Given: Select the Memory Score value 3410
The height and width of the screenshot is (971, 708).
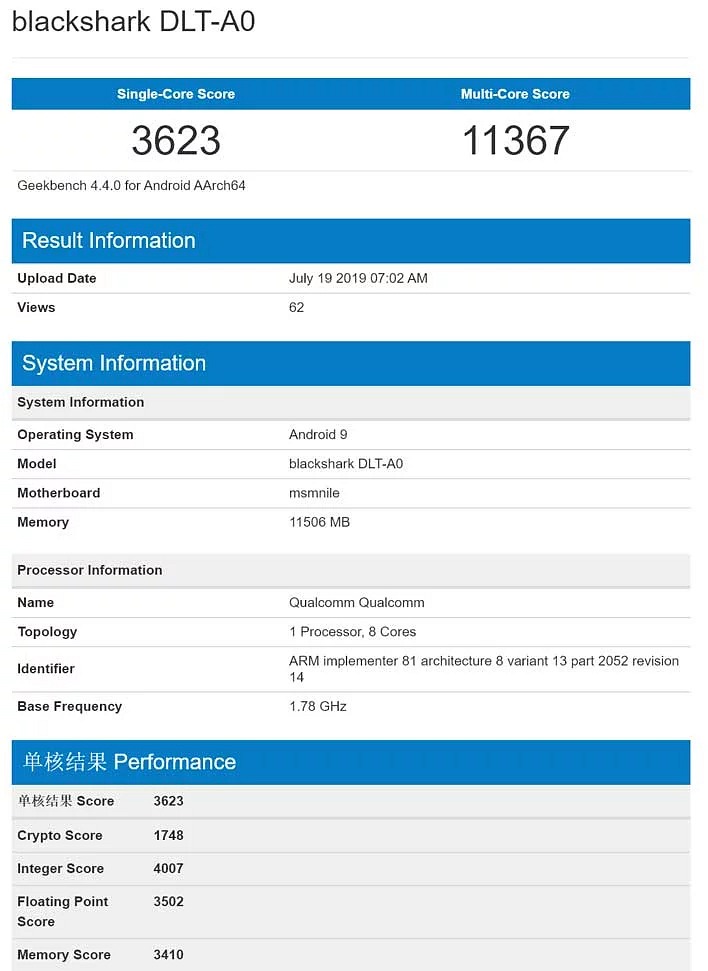Looking at the screenshot, I should point(168,955).
